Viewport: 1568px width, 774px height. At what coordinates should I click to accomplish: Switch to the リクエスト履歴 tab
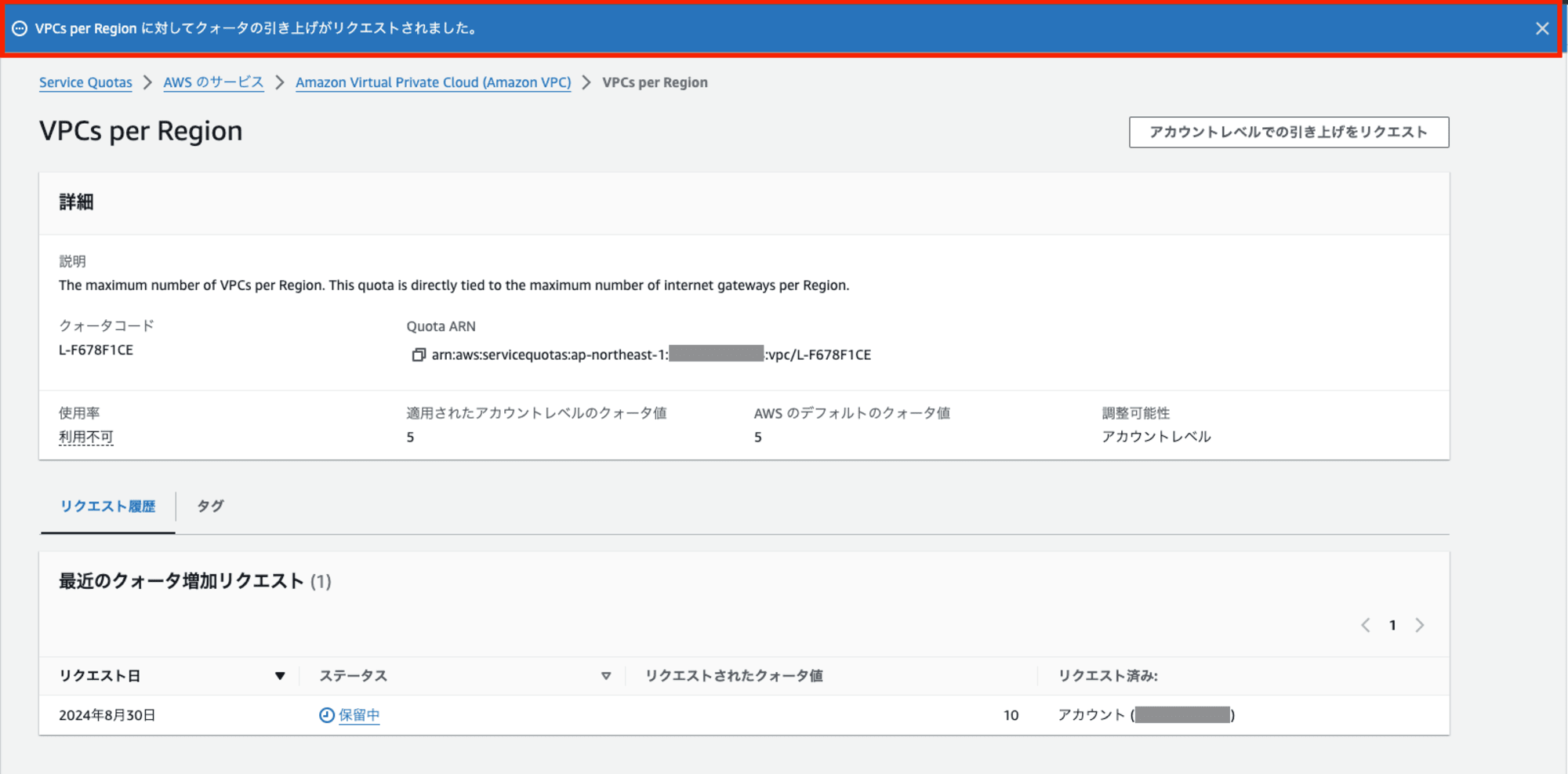coord(107,507)
